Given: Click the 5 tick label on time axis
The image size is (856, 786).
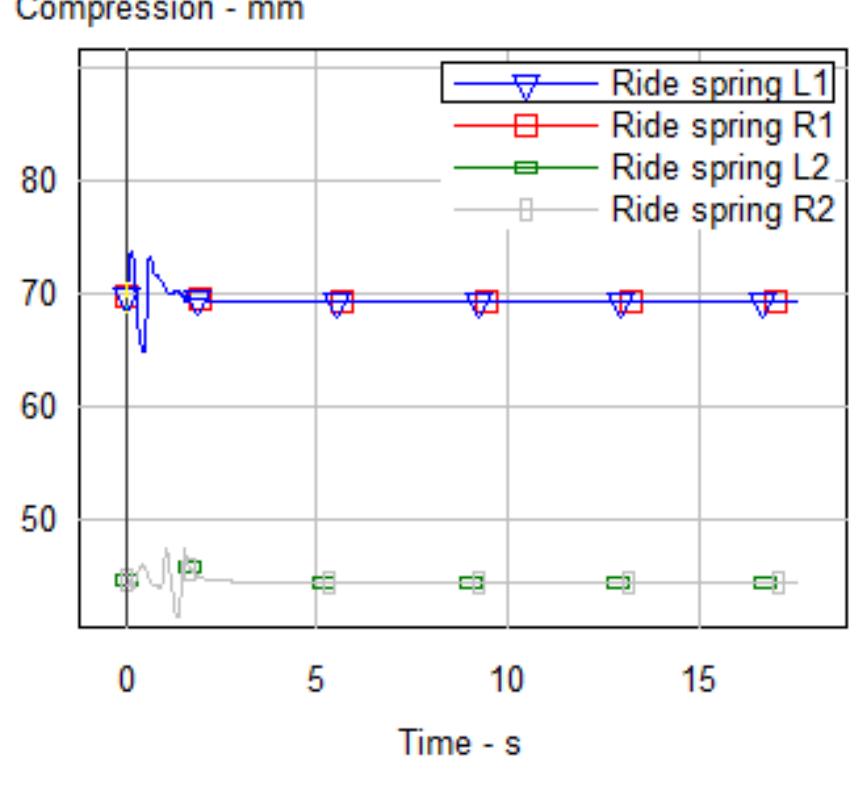Looking at the screenshot, I should pos(315,680).
